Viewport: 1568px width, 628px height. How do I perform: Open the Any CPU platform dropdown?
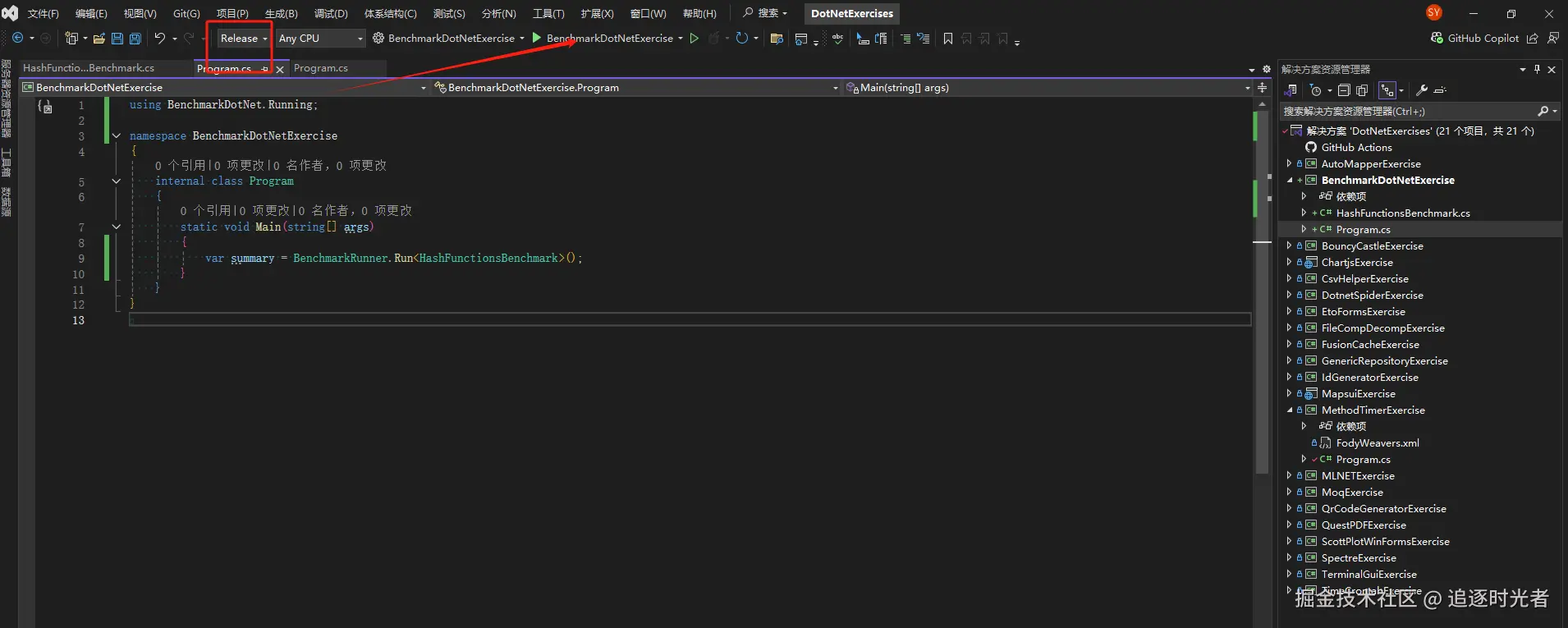320,39
